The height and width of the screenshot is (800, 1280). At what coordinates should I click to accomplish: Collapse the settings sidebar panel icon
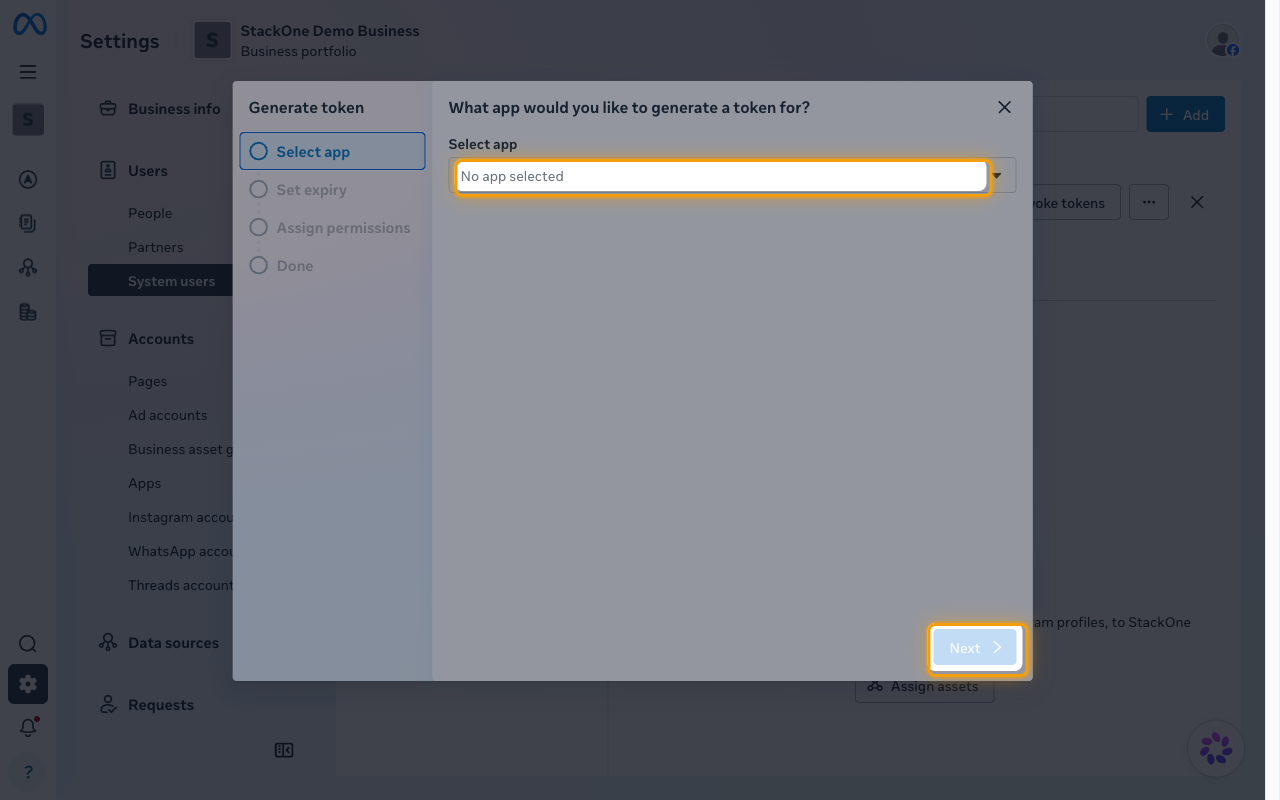coord(284,750)
